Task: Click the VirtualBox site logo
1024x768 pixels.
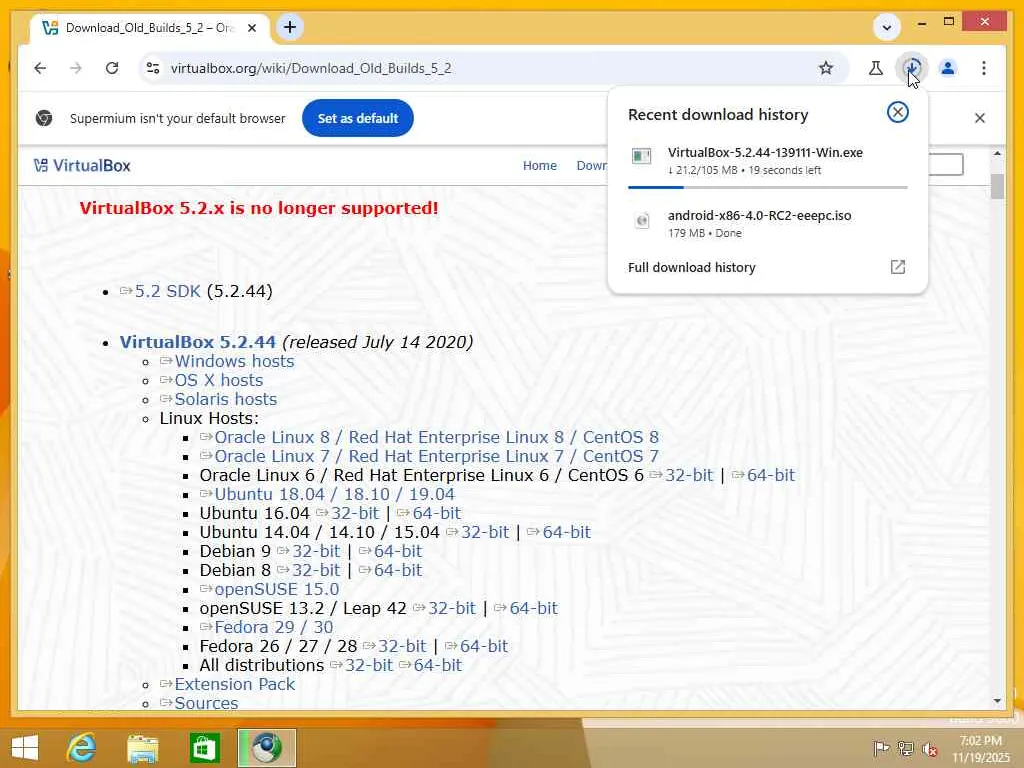Action: (x=82, y=166)
